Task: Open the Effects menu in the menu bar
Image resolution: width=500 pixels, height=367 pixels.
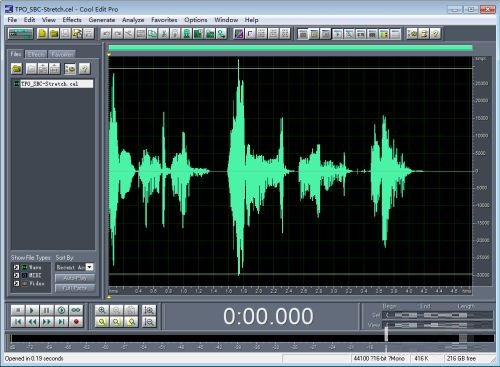Action: (x=72, y=20)
